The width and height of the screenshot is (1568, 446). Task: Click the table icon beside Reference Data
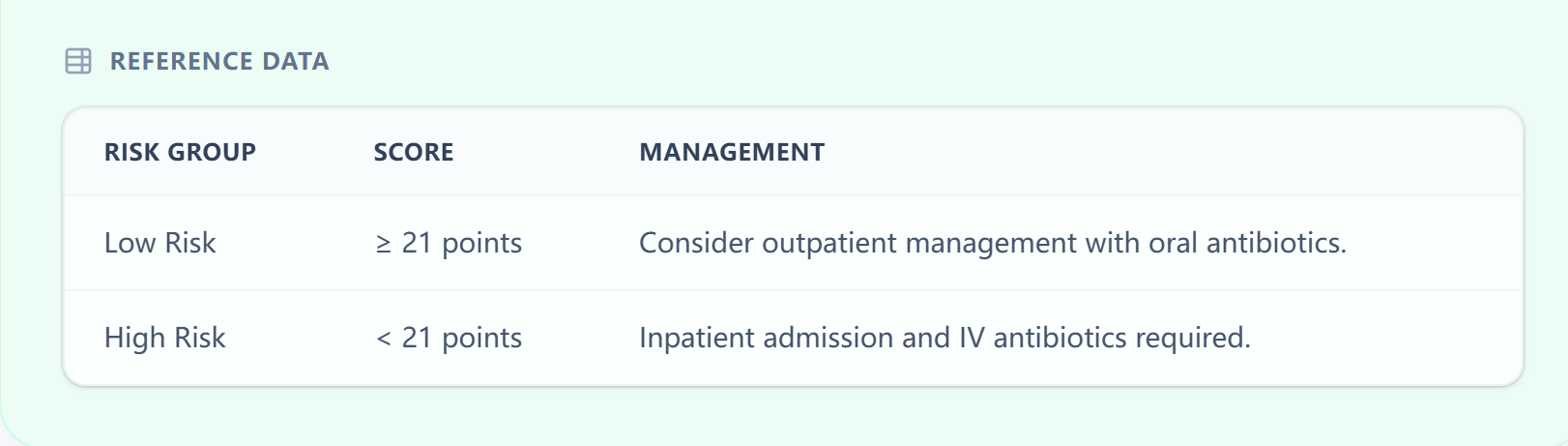(x=78, y=61)
